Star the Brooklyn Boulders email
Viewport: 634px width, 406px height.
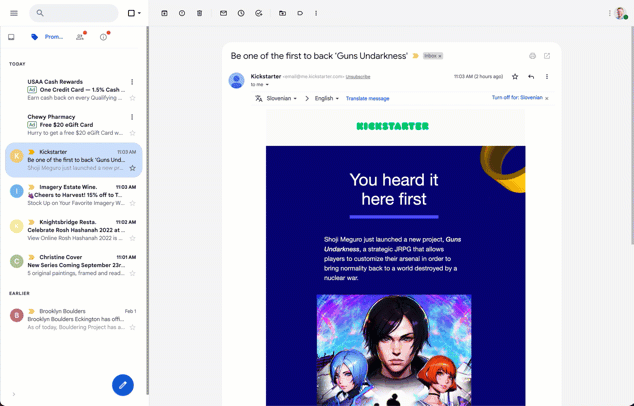click(132, 328)
